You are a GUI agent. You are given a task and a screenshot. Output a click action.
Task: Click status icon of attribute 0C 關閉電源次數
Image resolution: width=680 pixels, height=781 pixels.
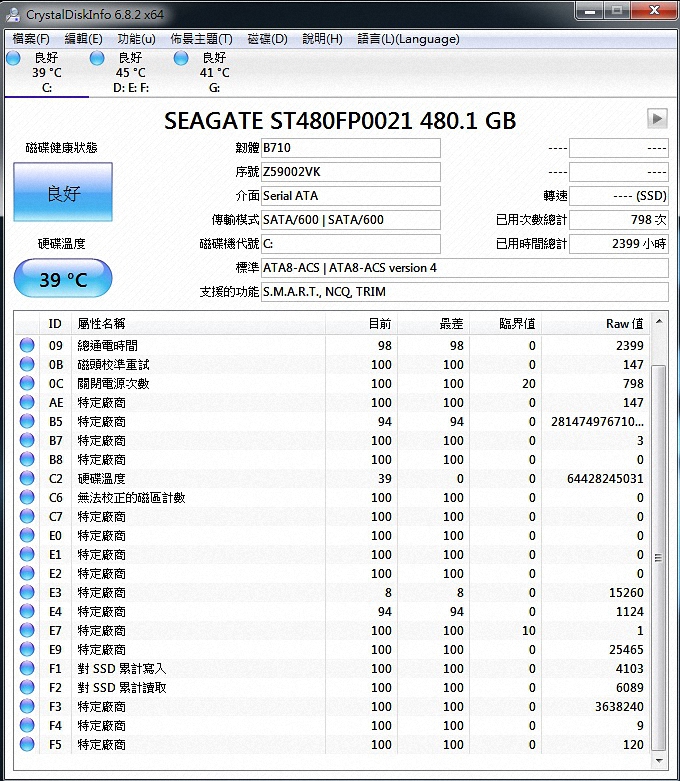27,383
